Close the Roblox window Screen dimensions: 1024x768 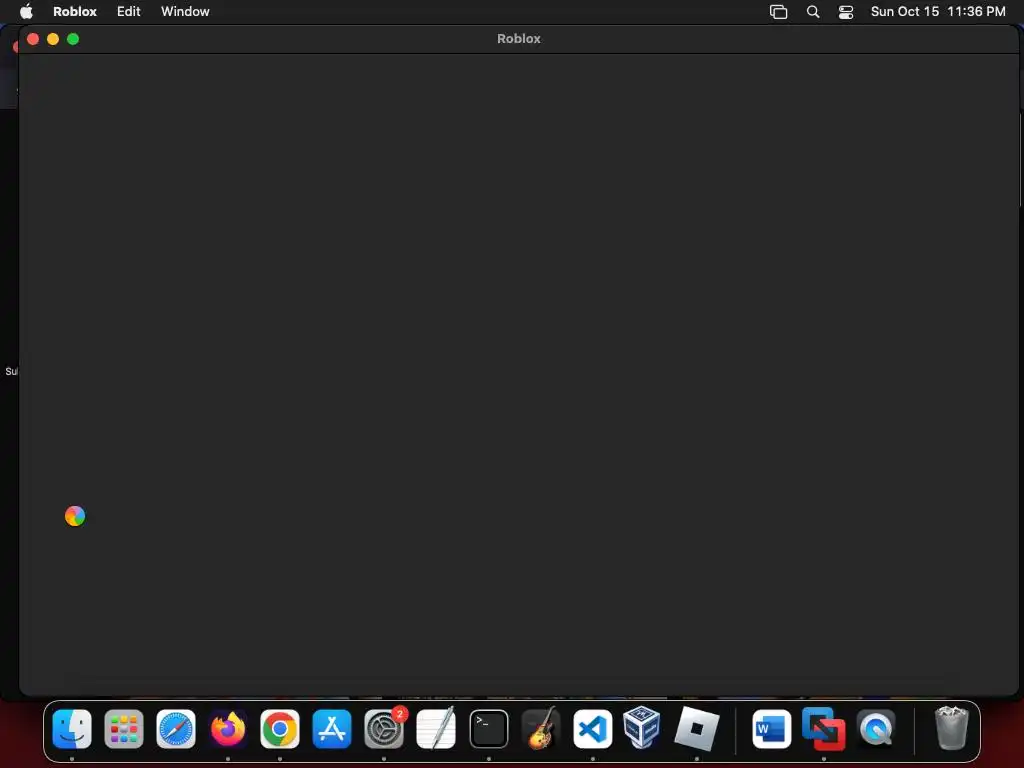click(x=33, y=39)
